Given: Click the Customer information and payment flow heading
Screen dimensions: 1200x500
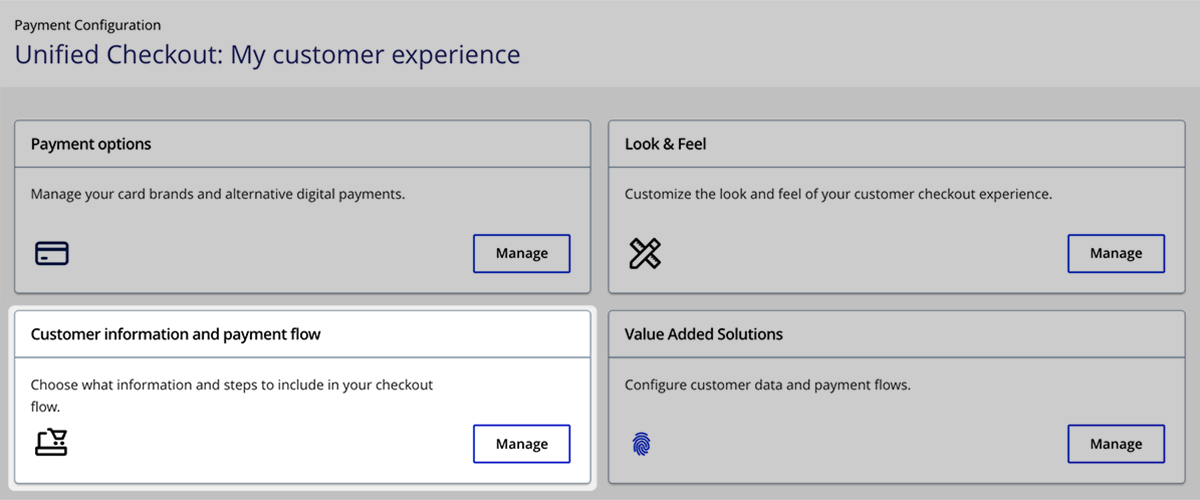Looking at the screenshot, I should tap(176, 334).
